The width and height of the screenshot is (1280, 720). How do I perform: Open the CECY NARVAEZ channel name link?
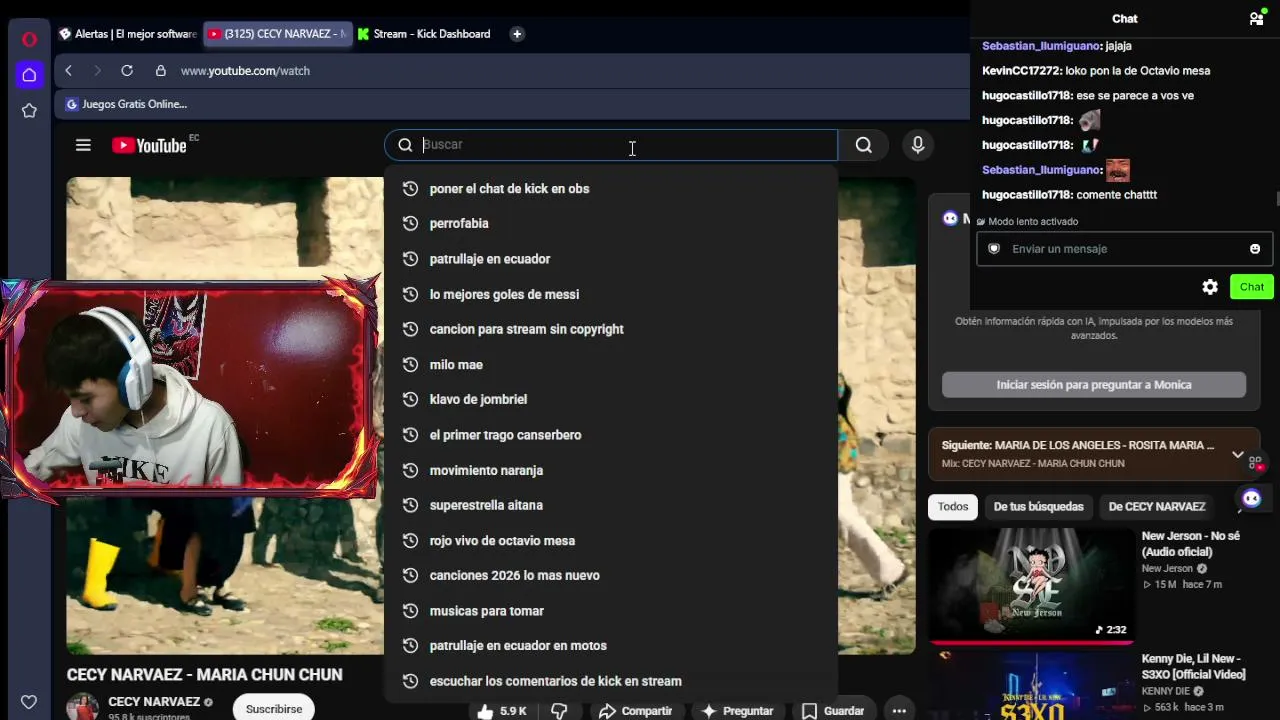coord(154,702)
